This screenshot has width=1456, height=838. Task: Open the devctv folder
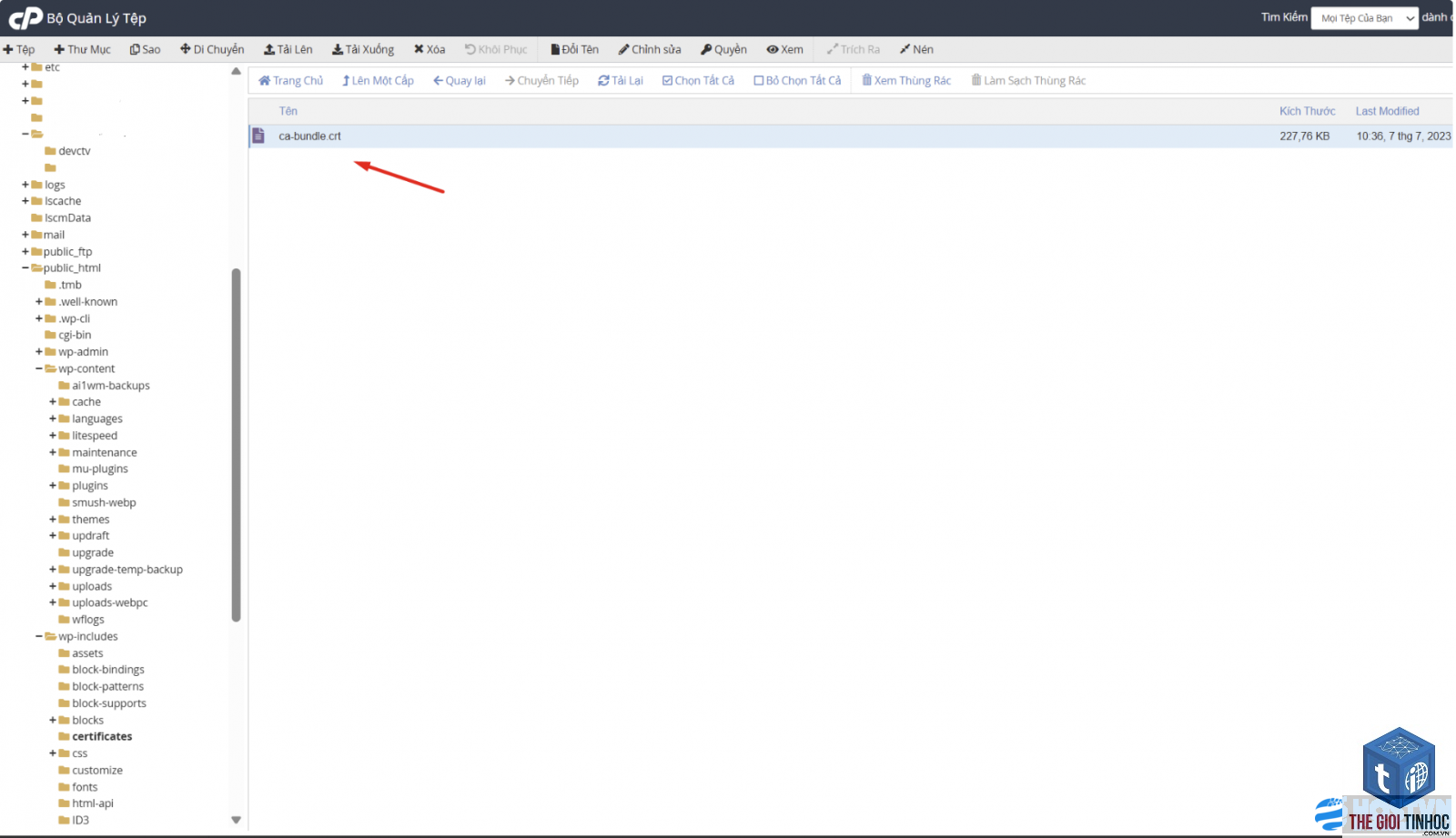point(74,151)
